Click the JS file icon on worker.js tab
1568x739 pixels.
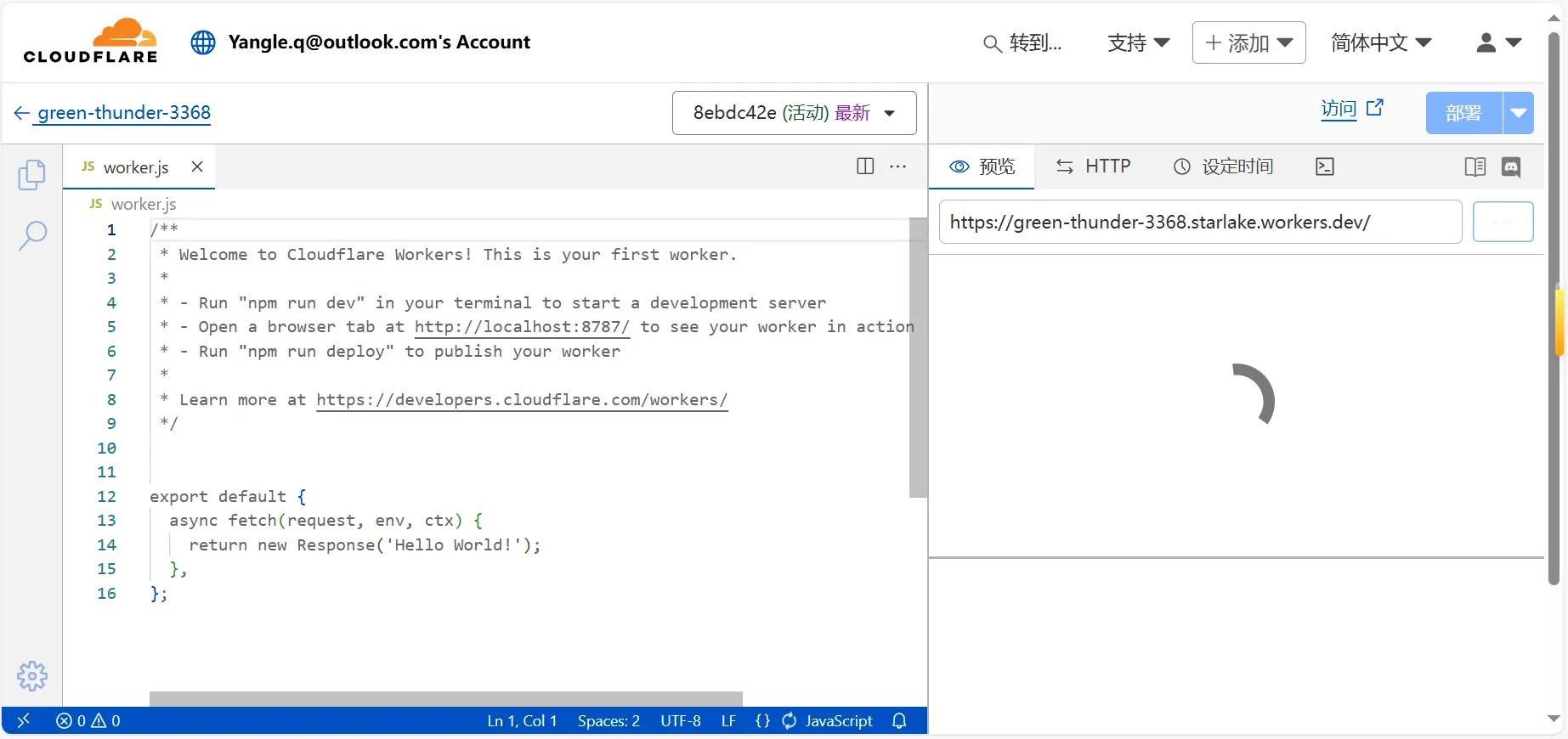[88, 166]
